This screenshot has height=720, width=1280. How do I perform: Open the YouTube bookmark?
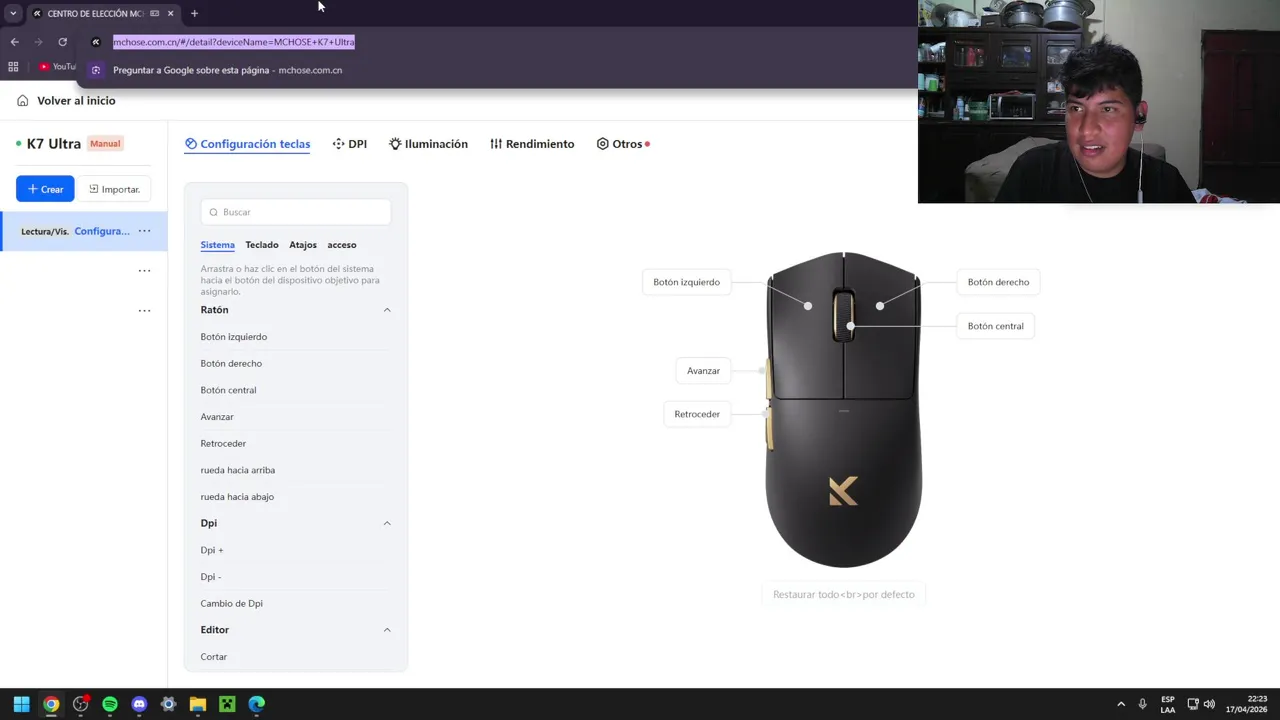(58, 67)
